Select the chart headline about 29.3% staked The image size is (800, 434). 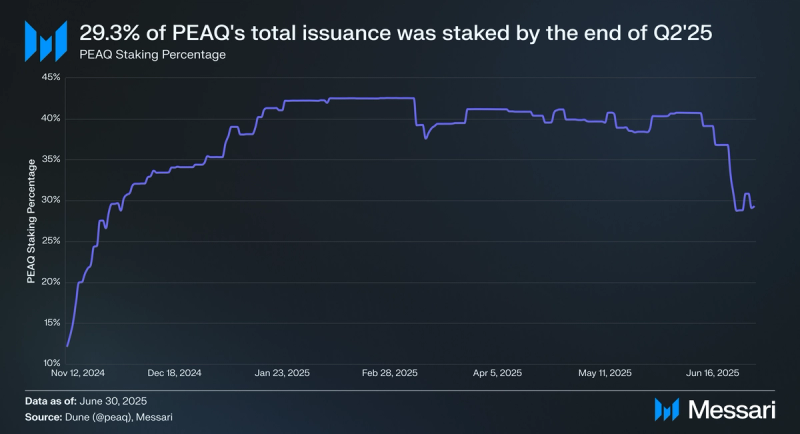tap(395, 33)
